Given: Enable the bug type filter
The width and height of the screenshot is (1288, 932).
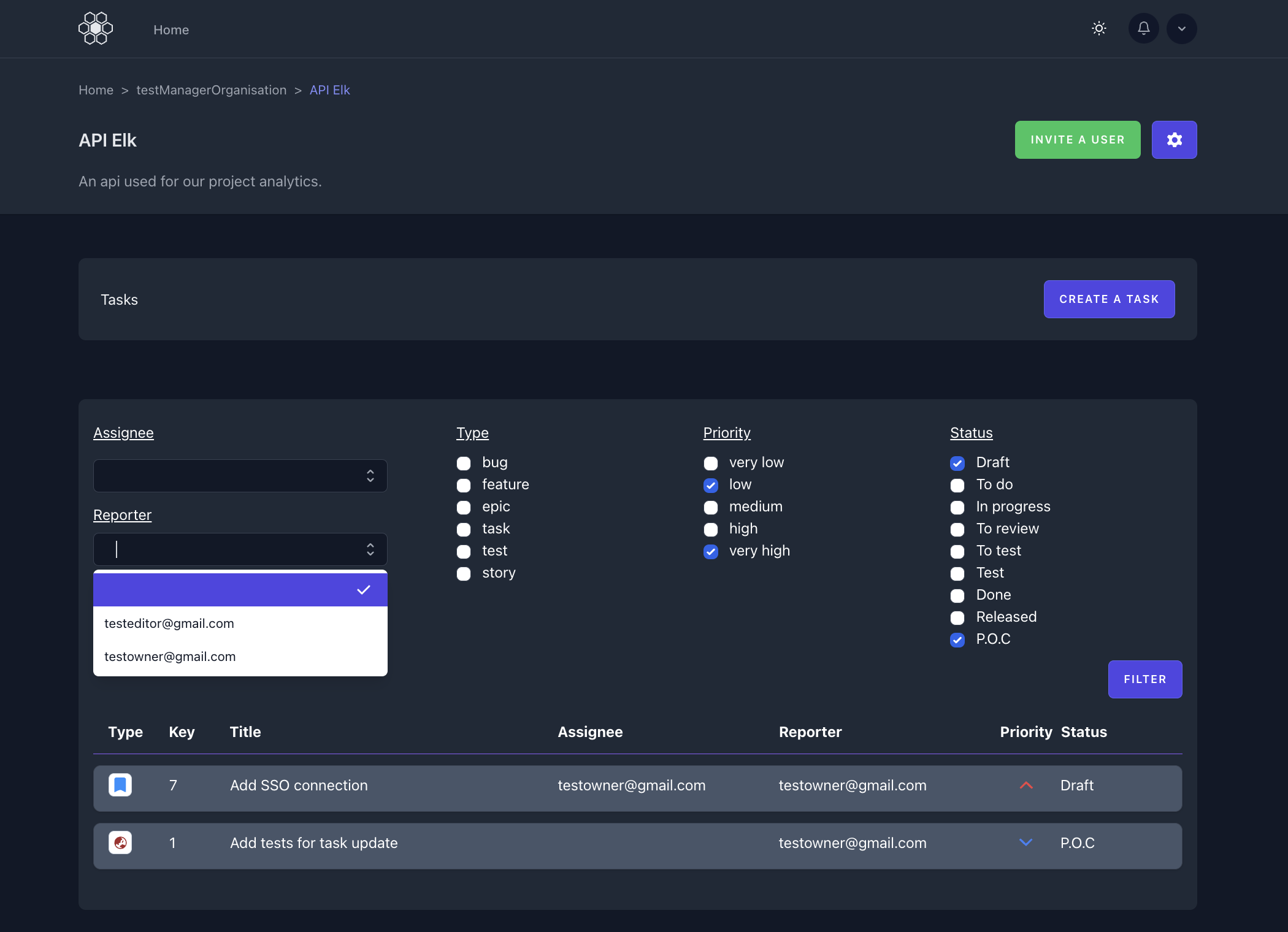Looking at the screenshot, I should click(x=463, y=463).
